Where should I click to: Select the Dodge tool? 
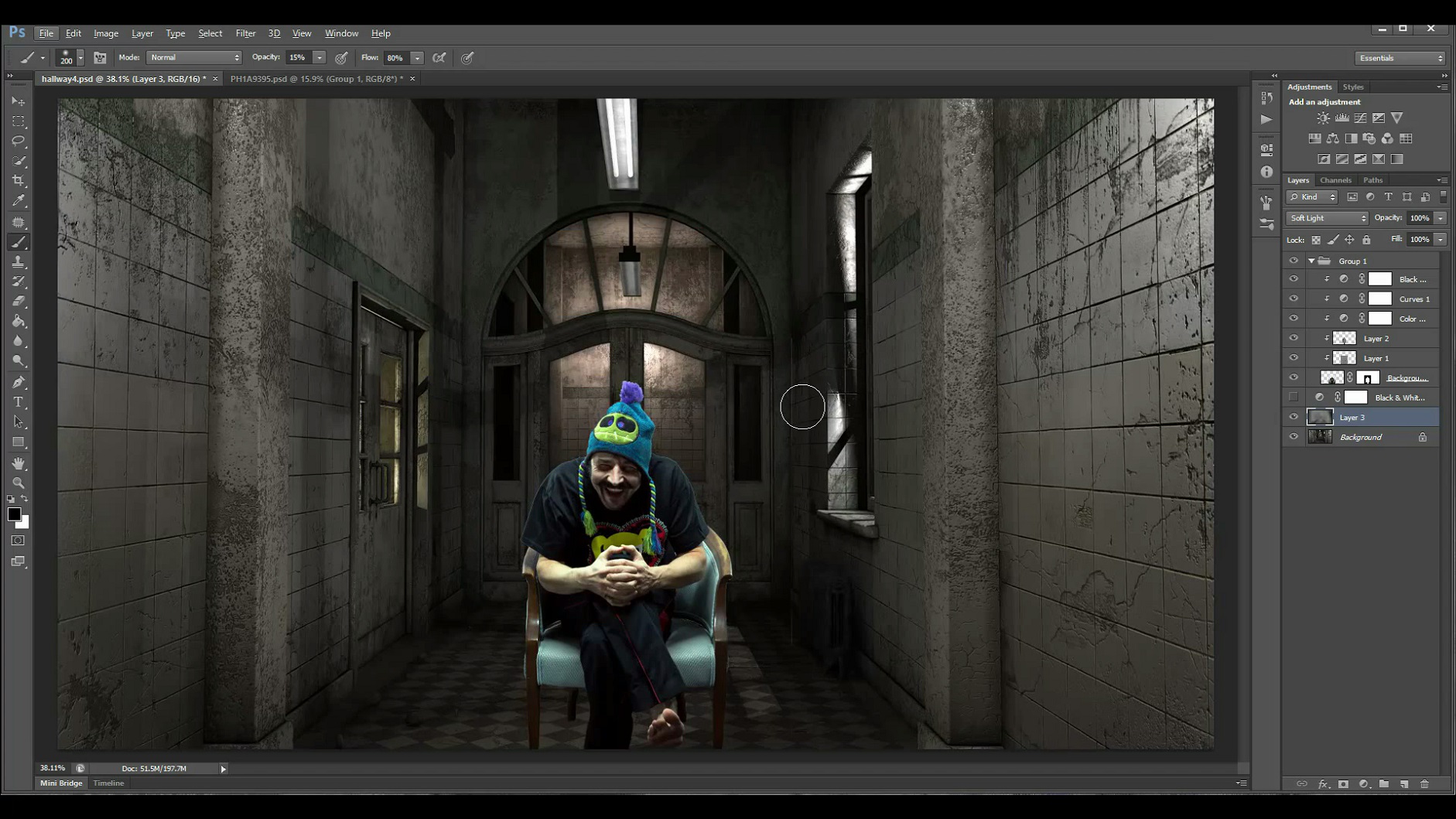click(x=19, y=360)
